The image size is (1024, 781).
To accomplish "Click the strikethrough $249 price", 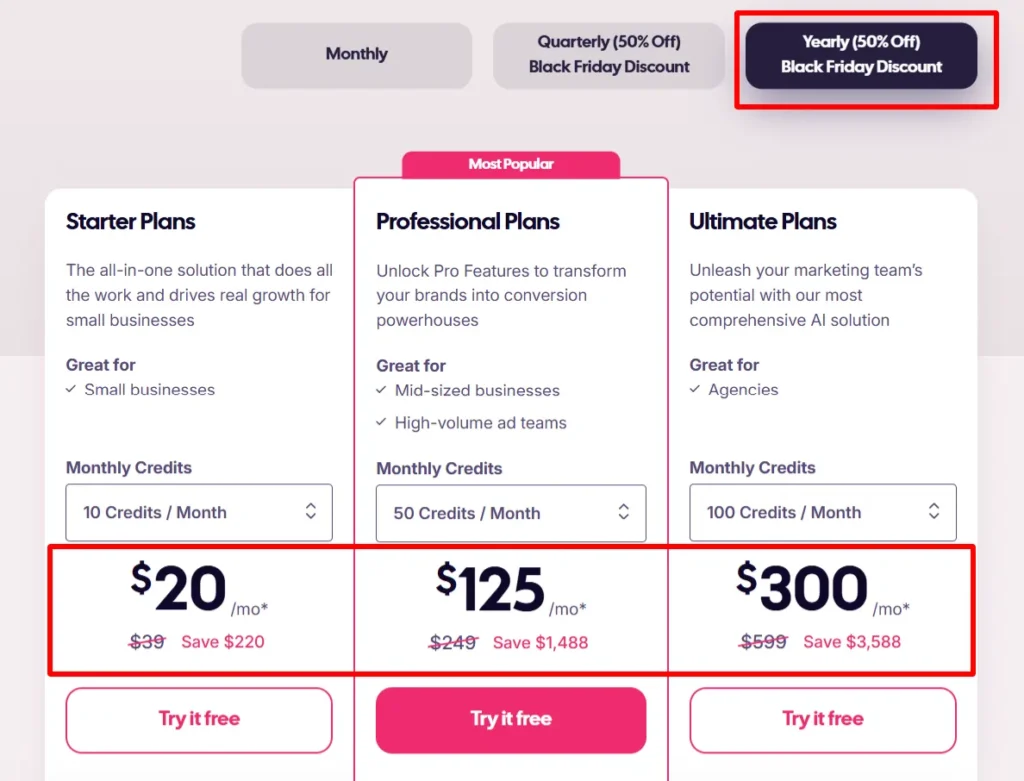I will [x=453, y=643].
